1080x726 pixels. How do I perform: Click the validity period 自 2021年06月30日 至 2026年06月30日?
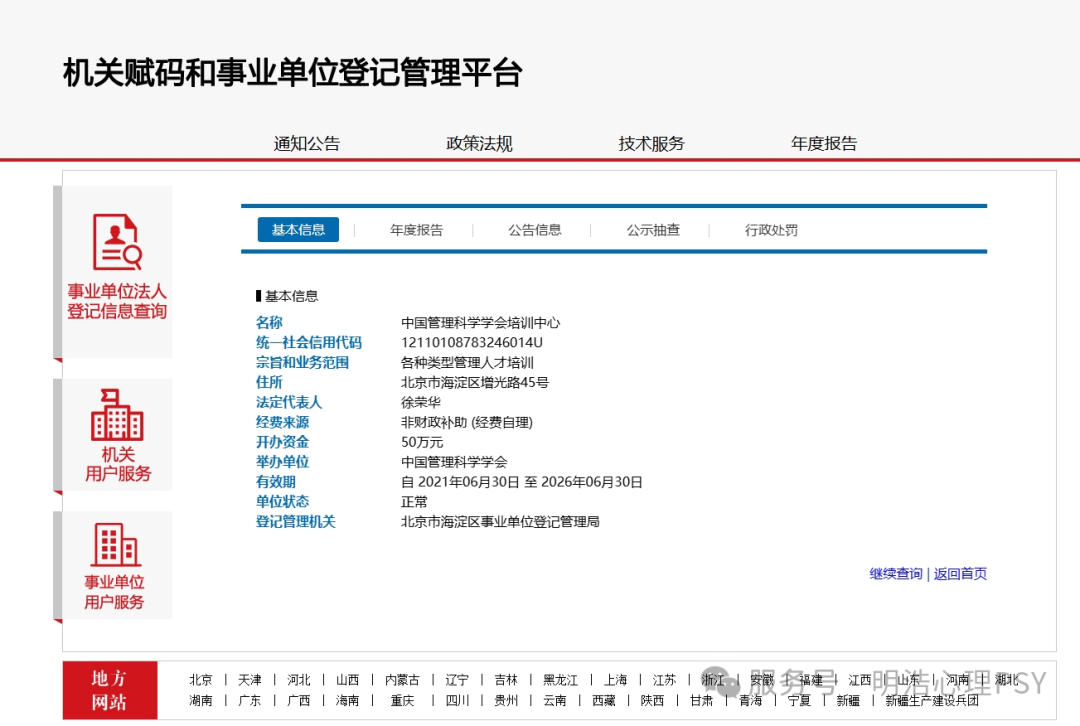(x=521, y=482)
